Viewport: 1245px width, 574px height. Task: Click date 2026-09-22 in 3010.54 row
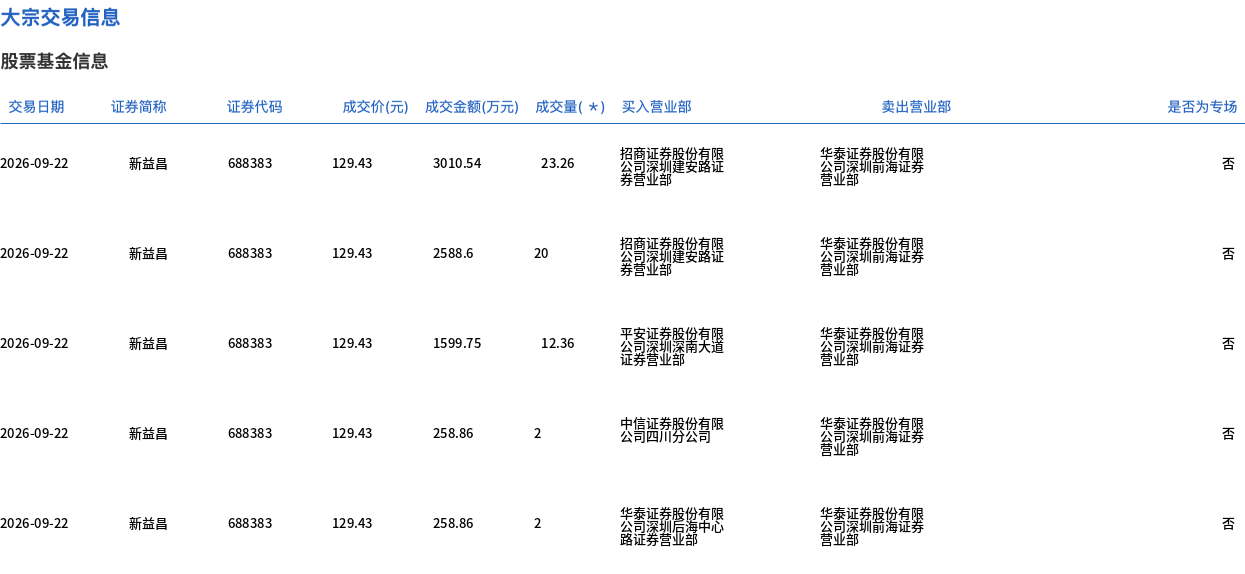pos(34,163)
